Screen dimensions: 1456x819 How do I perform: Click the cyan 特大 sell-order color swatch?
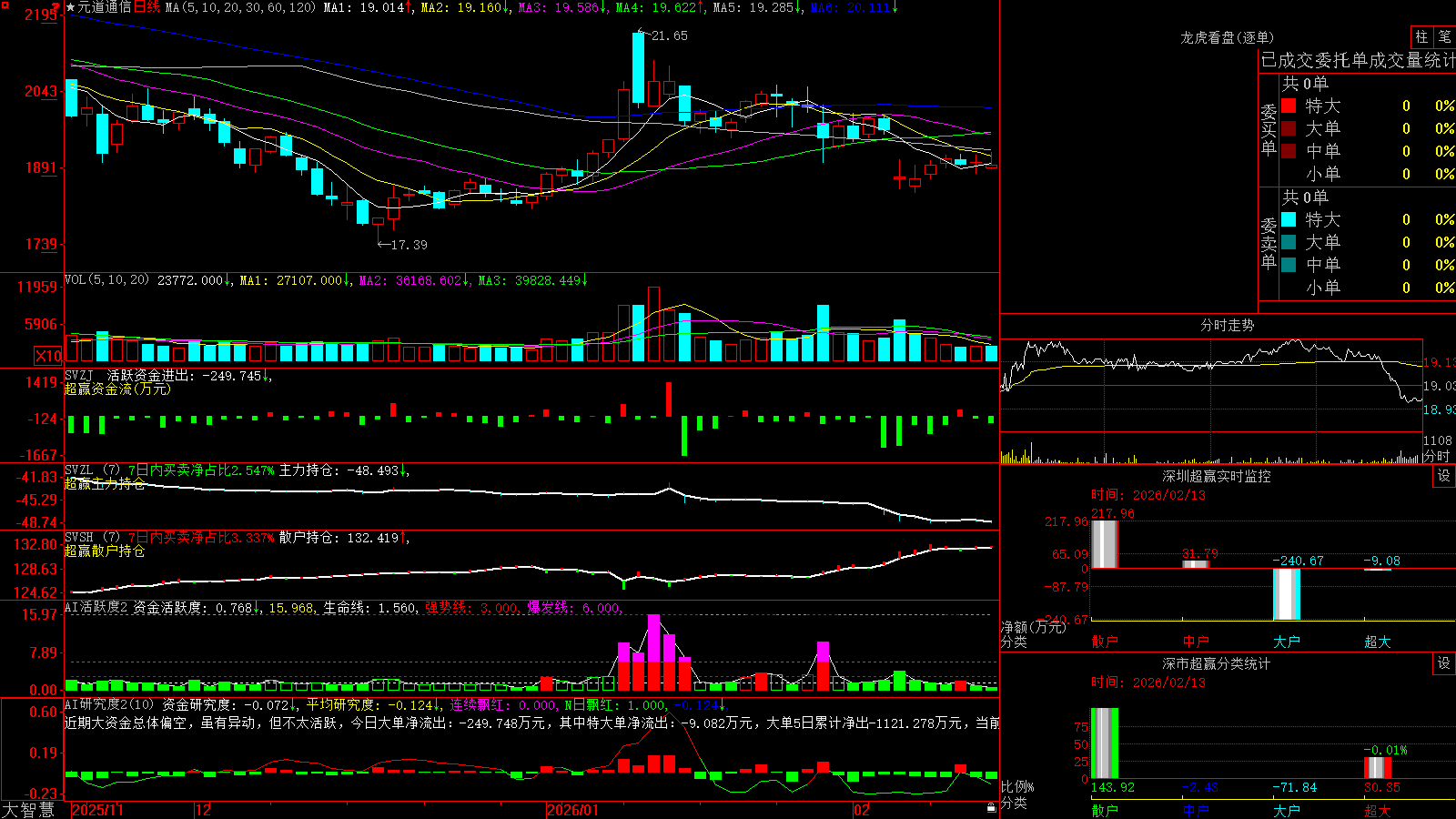pyautogui.click(x=1289, y=219)
